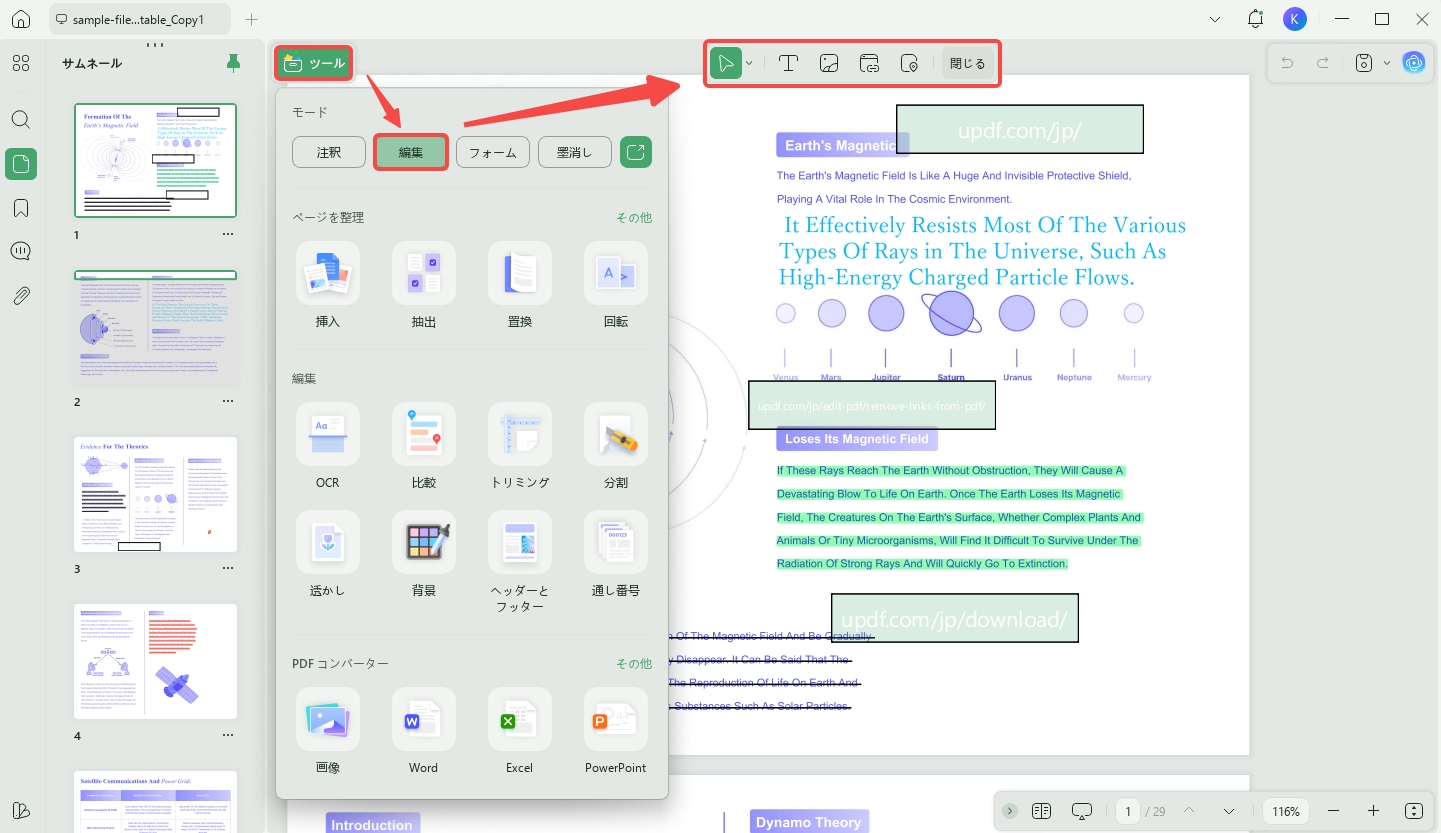Pin the サムネール panel
1441x833 pixels.
click(233, 64)
